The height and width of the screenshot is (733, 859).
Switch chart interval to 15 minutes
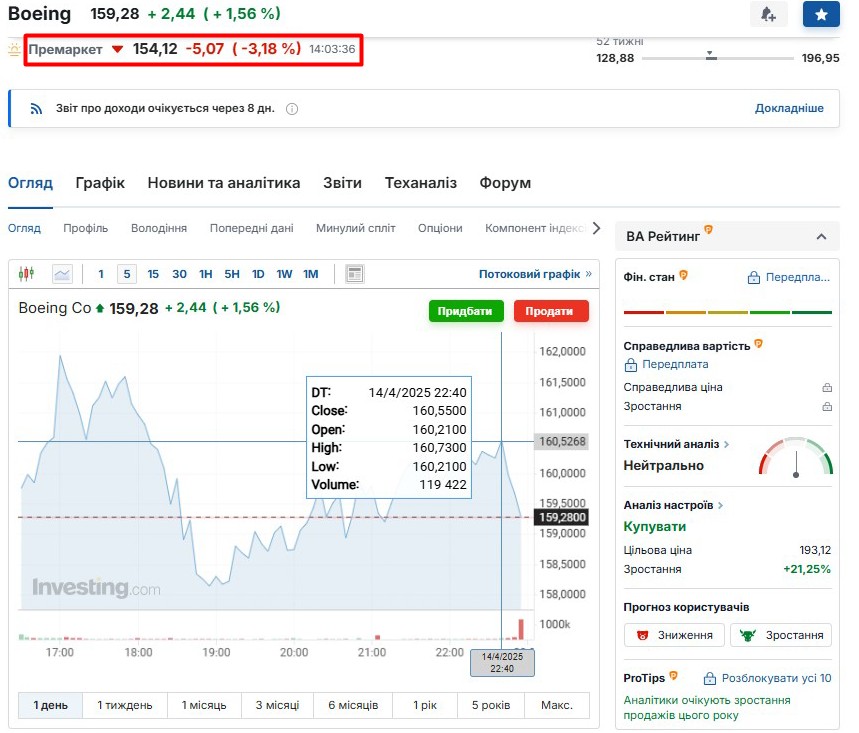(x=153, y=274)
